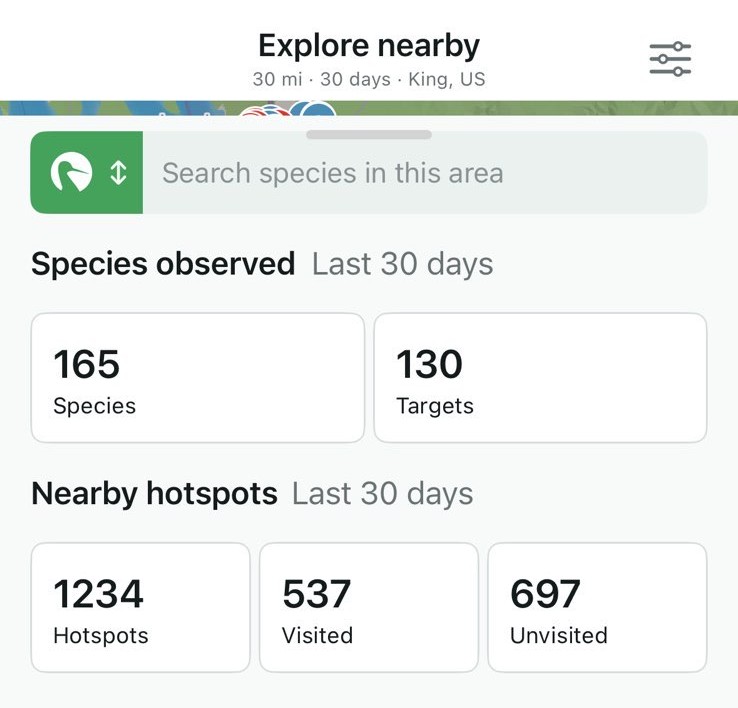Tap the green bird species icon
This screenshot has width=738, height=708.
click(72, 173)
